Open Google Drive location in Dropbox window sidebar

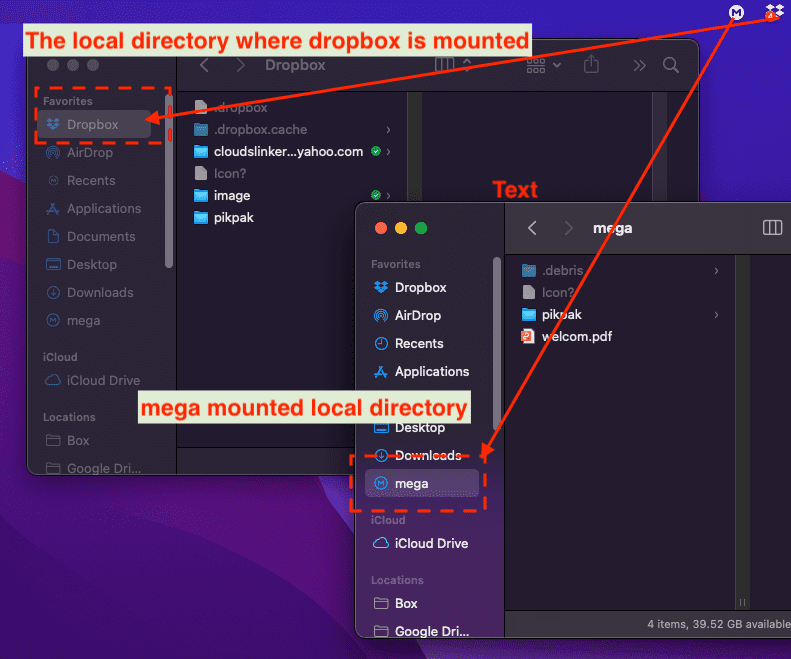click(93, 468)
